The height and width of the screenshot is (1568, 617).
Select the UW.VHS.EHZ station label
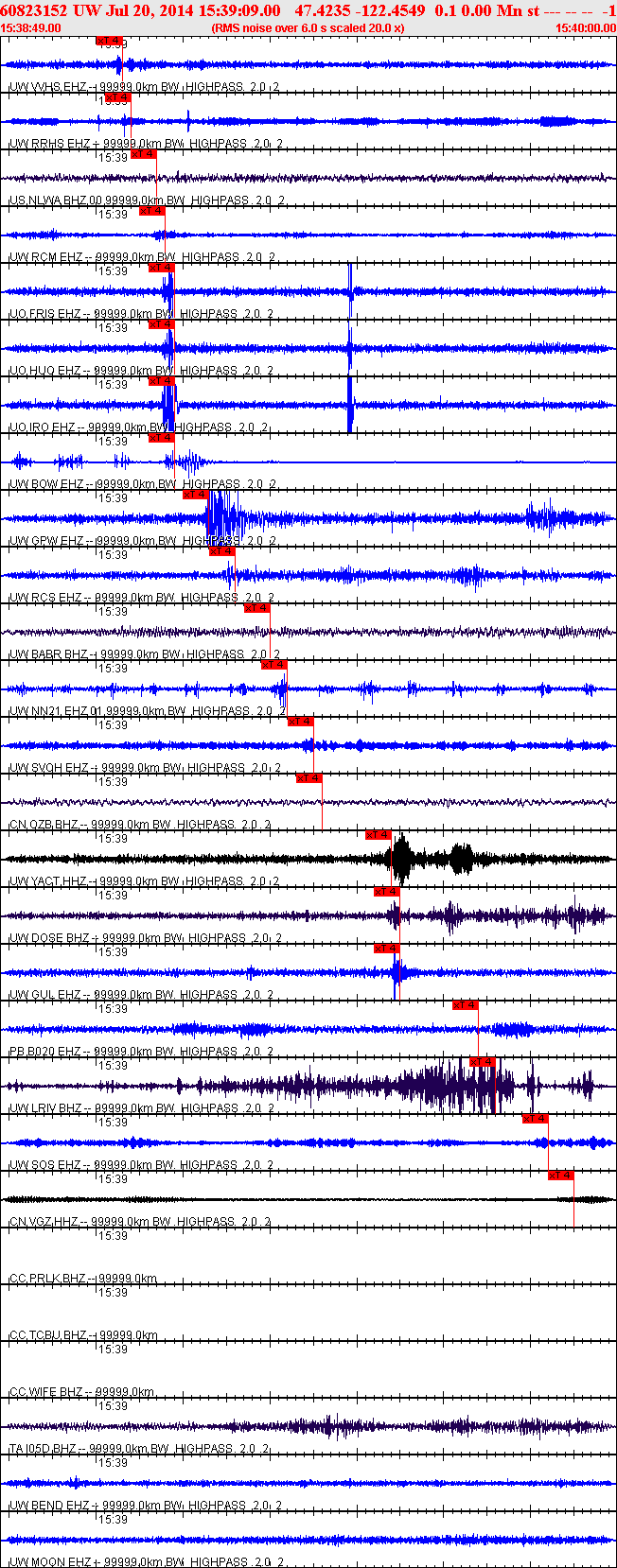[x=143, y=87]
